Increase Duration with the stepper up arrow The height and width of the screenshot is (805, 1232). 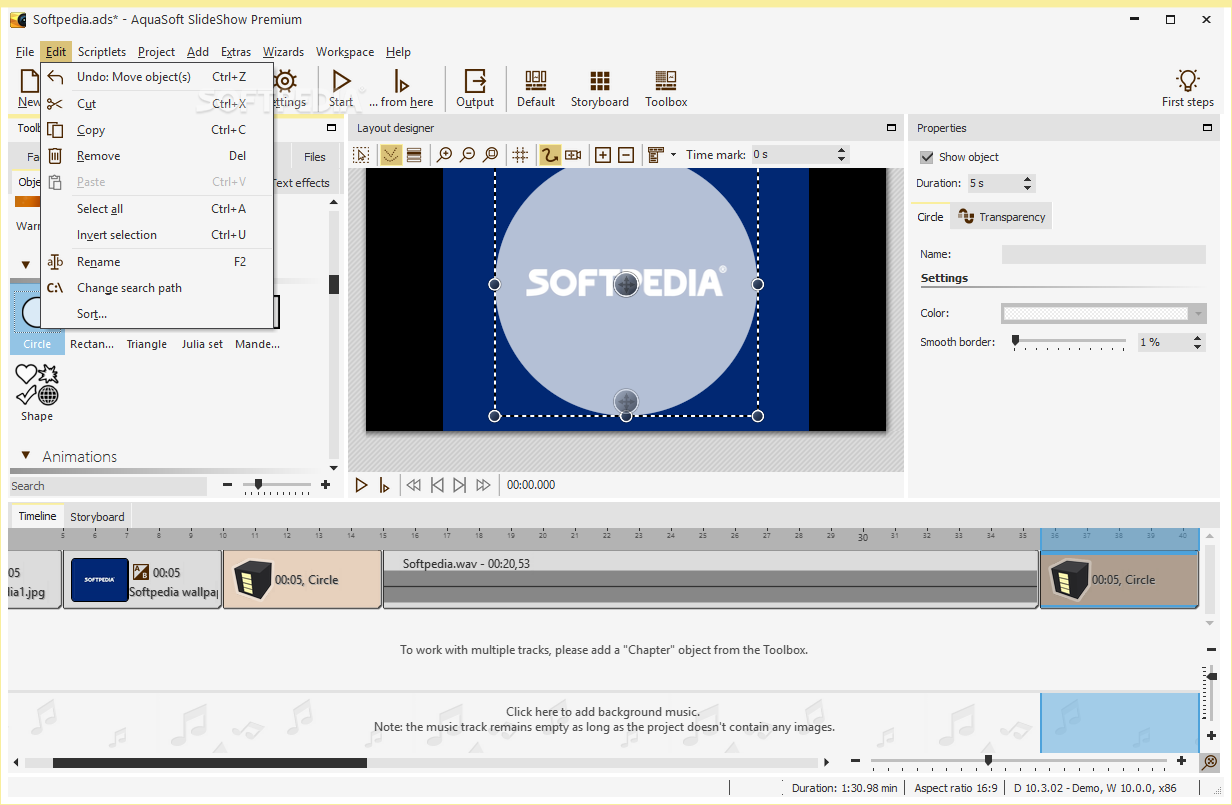pos(1027,179)
